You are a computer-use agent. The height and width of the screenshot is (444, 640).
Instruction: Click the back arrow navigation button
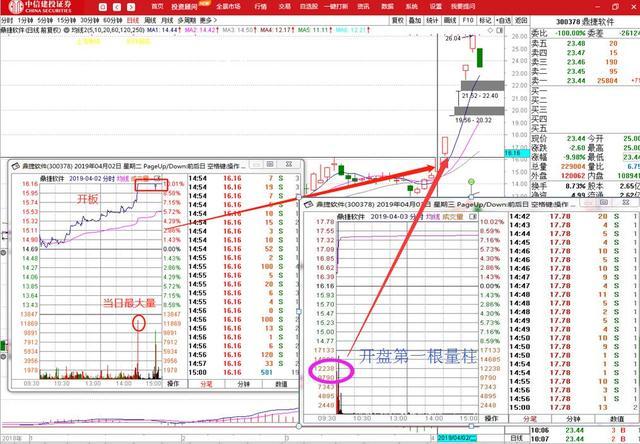coord(117,7)
